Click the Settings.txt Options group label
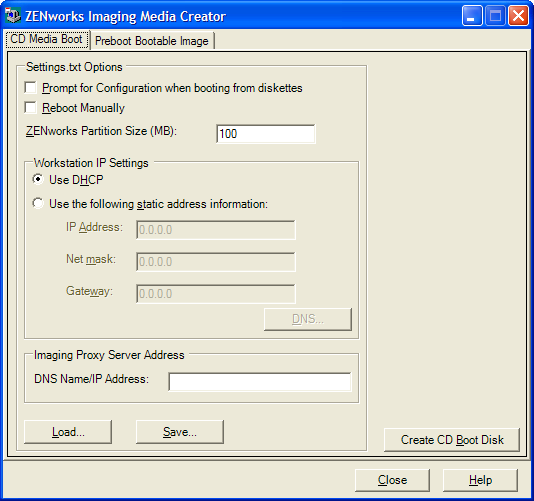 [74, 67]
